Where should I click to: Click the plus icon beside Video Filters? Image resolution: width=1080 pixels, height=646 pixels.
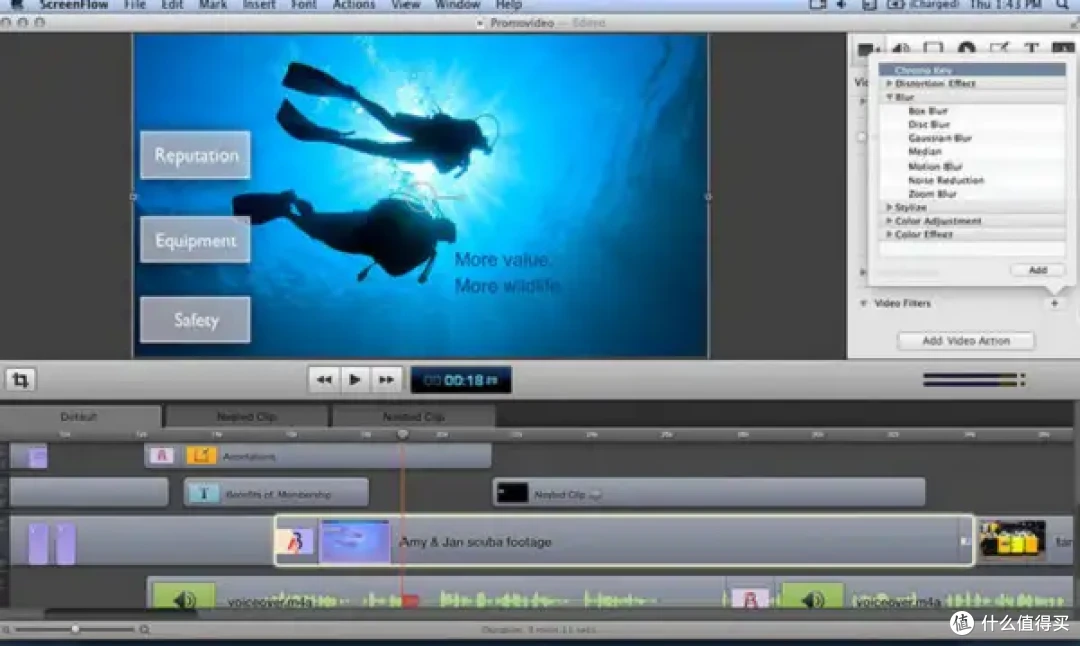click(1054, 303)
